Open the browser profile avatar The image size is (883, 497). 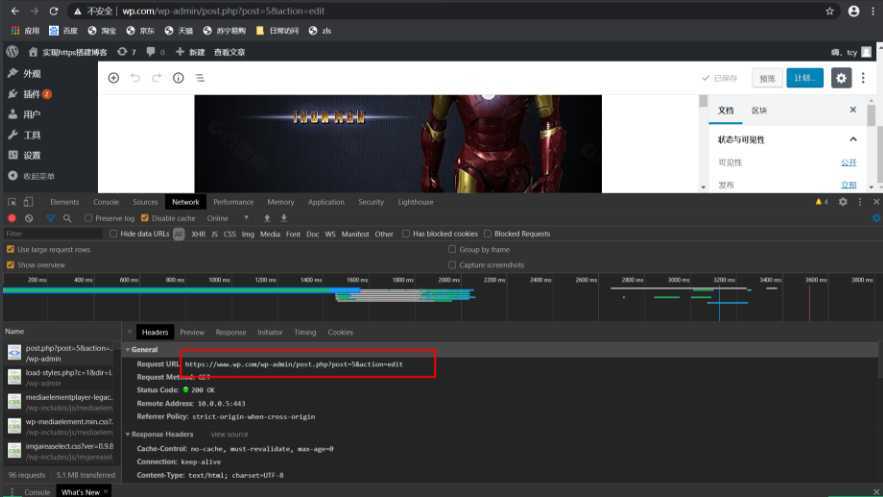pyautogui.click(x=854, y=11)
